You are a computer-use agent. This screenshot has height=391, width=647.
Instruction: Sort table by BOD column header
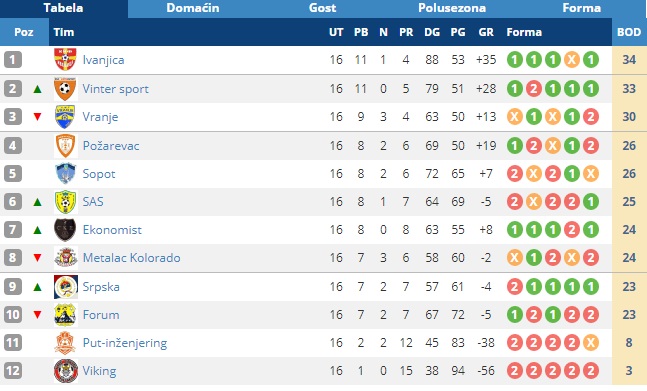629,32
